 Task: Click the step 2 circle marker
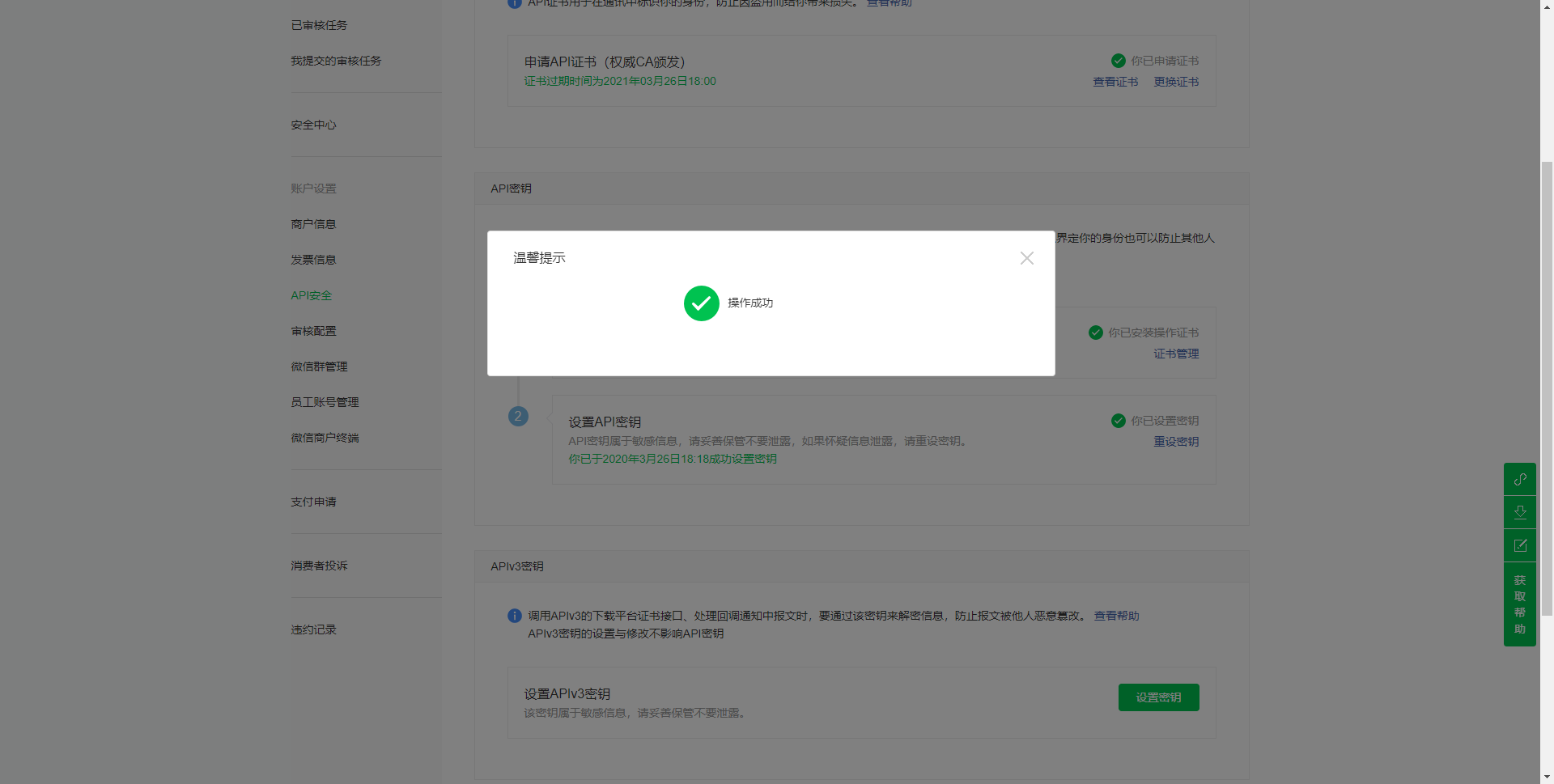pyautogui.click(x=518, y=417)
